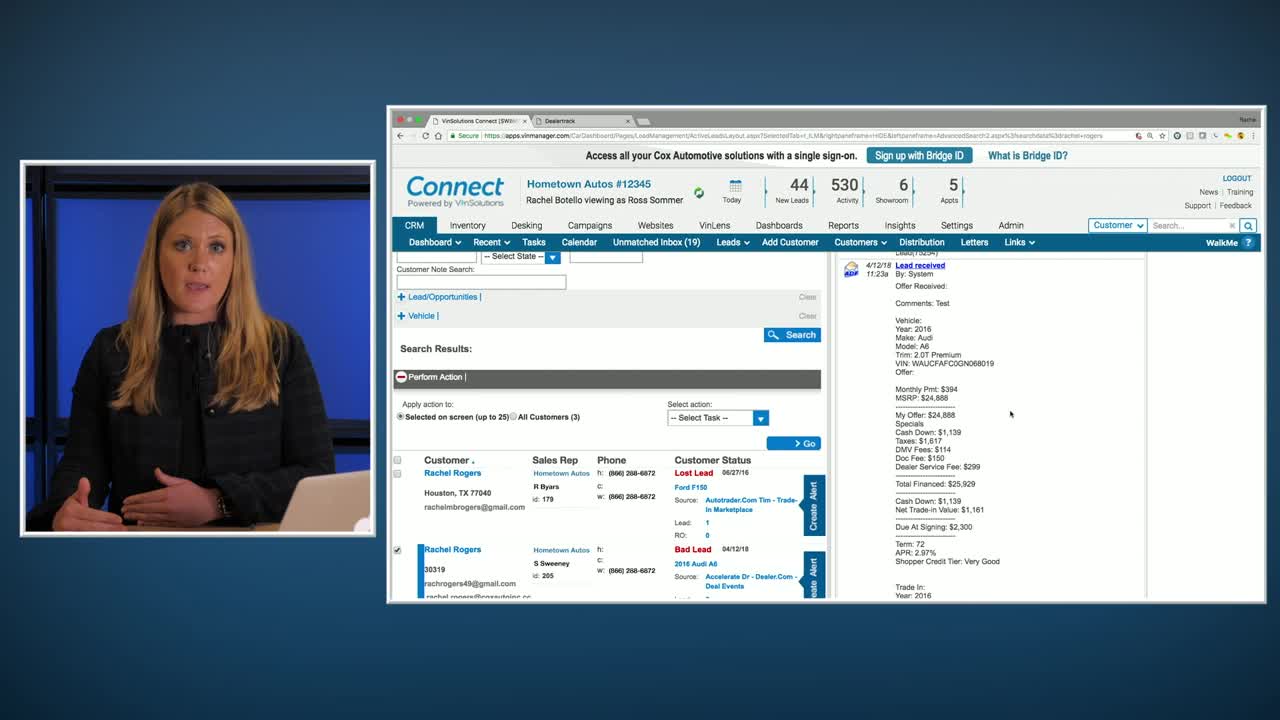Toggle the select-all checkbox in Customer header
This screenshot has height=720, width=1280.
tap(397, 461)
